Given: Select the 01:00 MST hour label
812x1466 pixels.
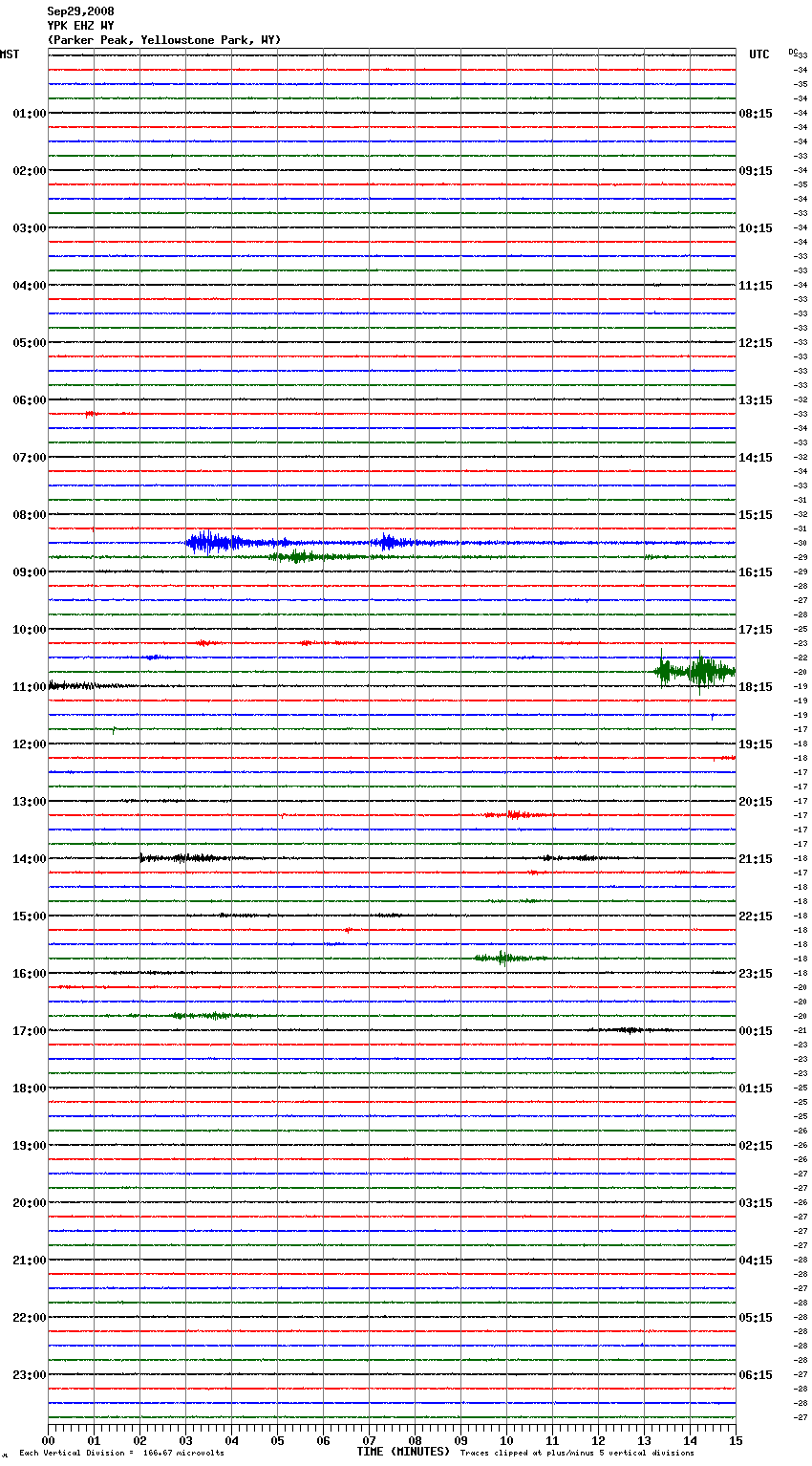Looking at the screenshot, I should (30, 114).
